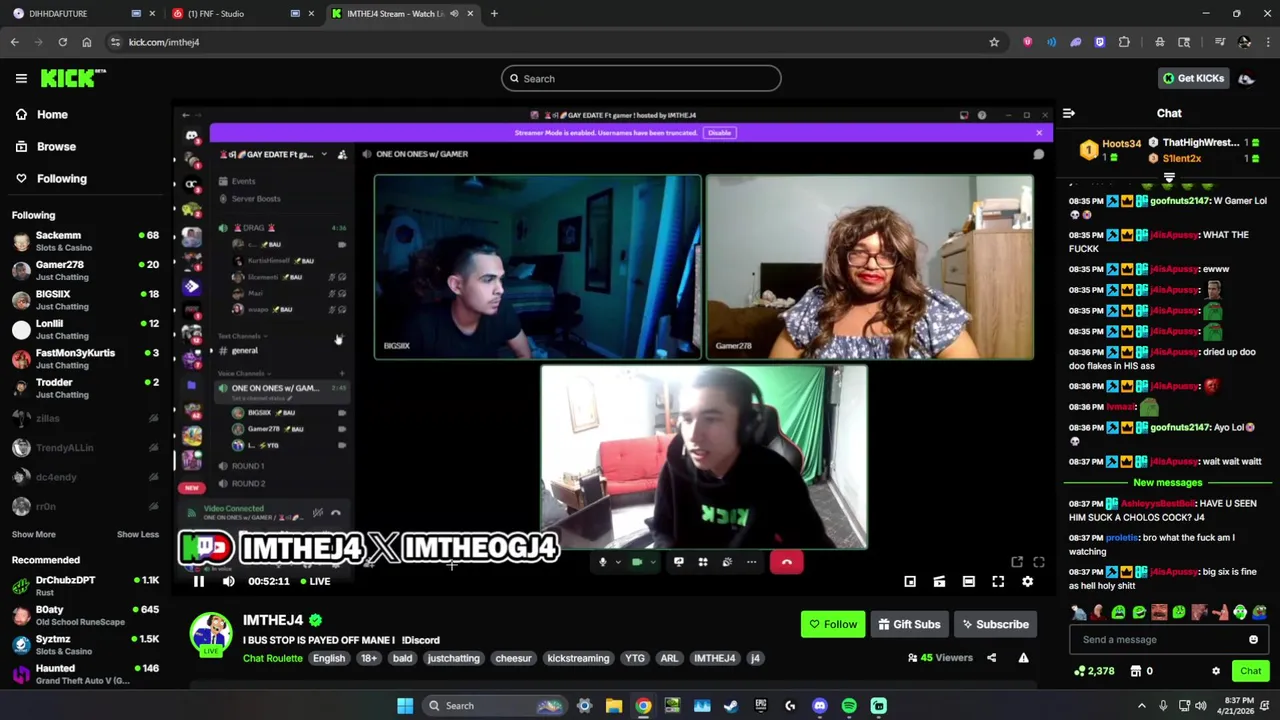
Task: Open DrChubzDPT recommended channel
Action: click(x=85, y=586)
